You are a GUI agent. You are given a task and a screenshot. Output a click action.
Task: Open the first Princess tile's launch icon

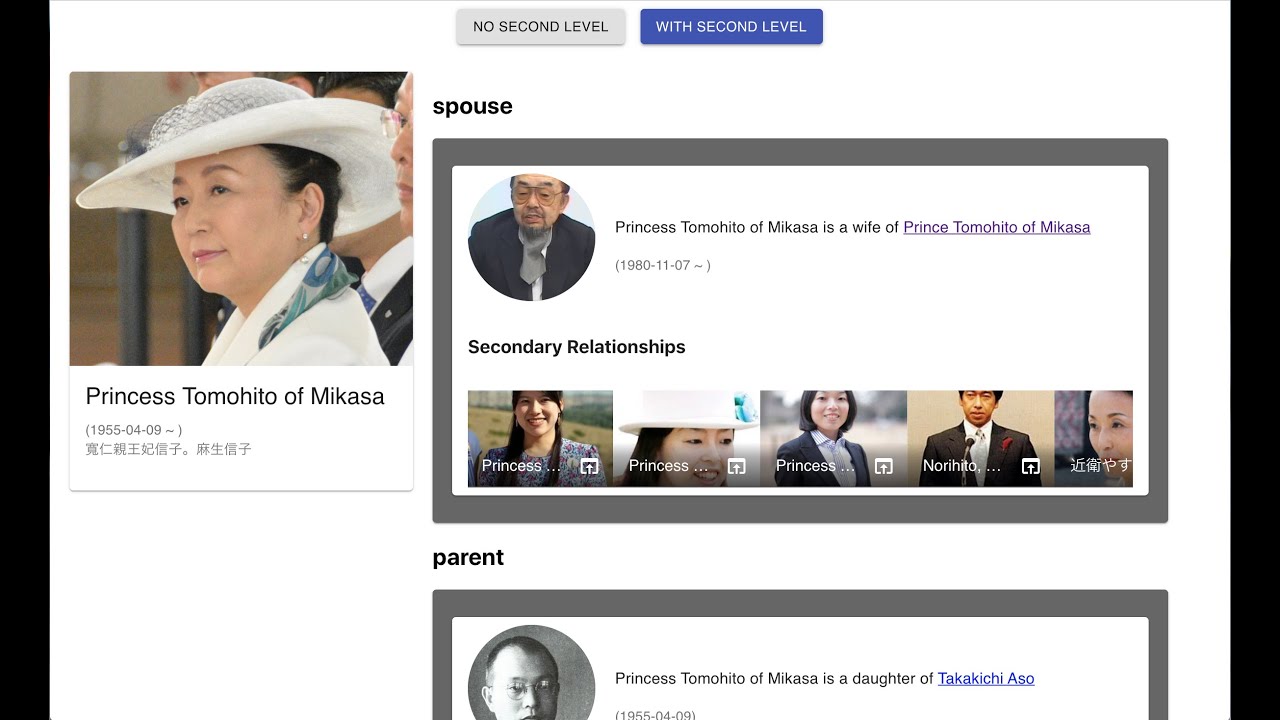590,466
